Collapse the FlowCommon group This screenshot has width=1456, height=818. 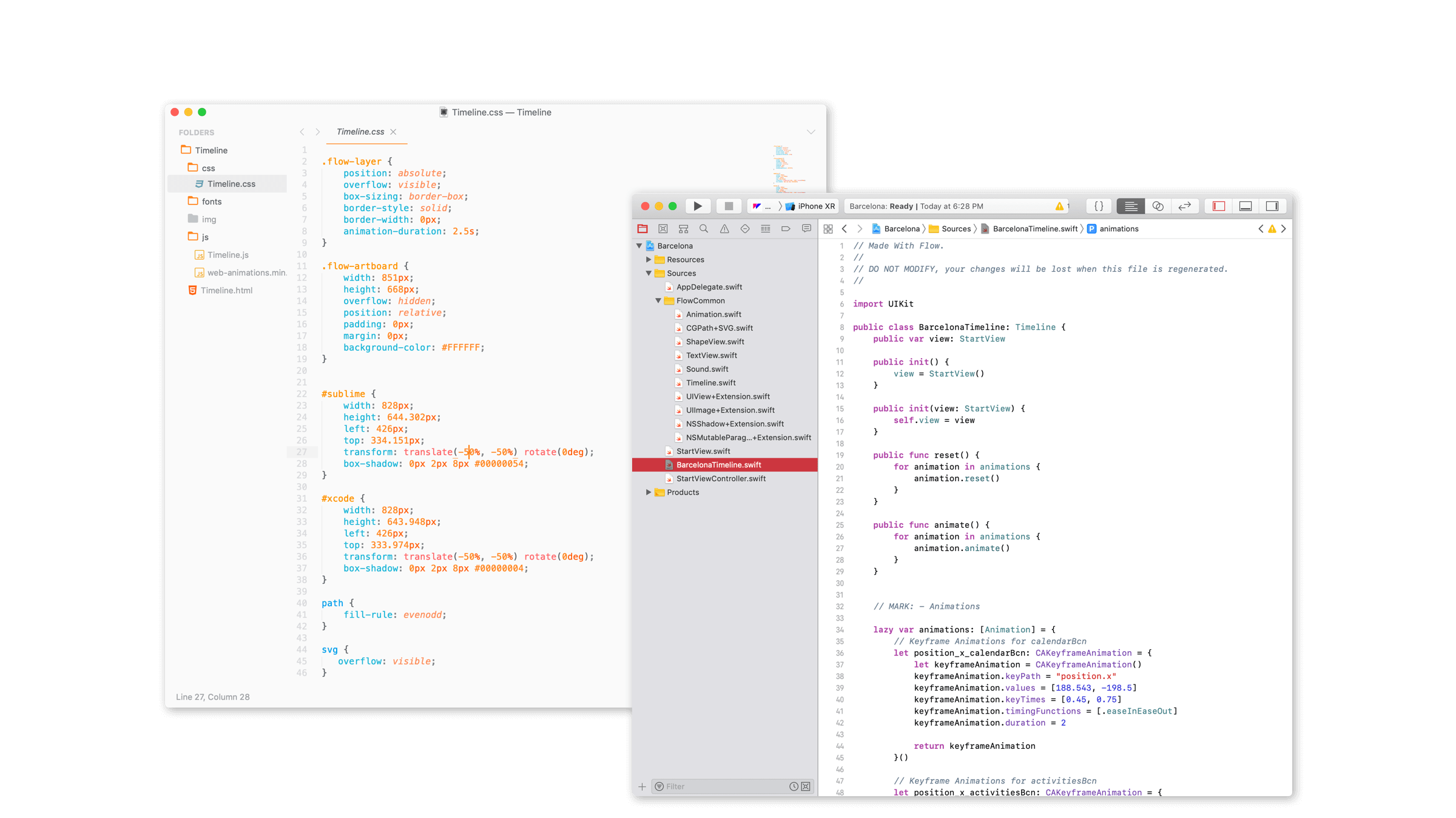658,300
